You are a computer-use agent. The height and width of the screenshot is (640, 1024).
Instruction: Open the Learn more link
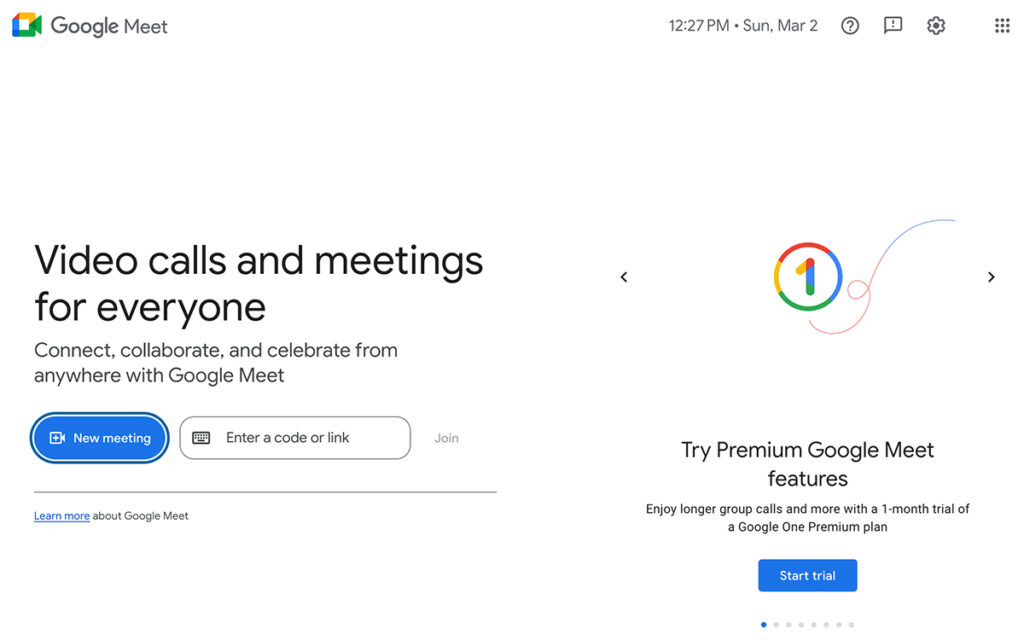pyautogui.click(x=61, y=515)
